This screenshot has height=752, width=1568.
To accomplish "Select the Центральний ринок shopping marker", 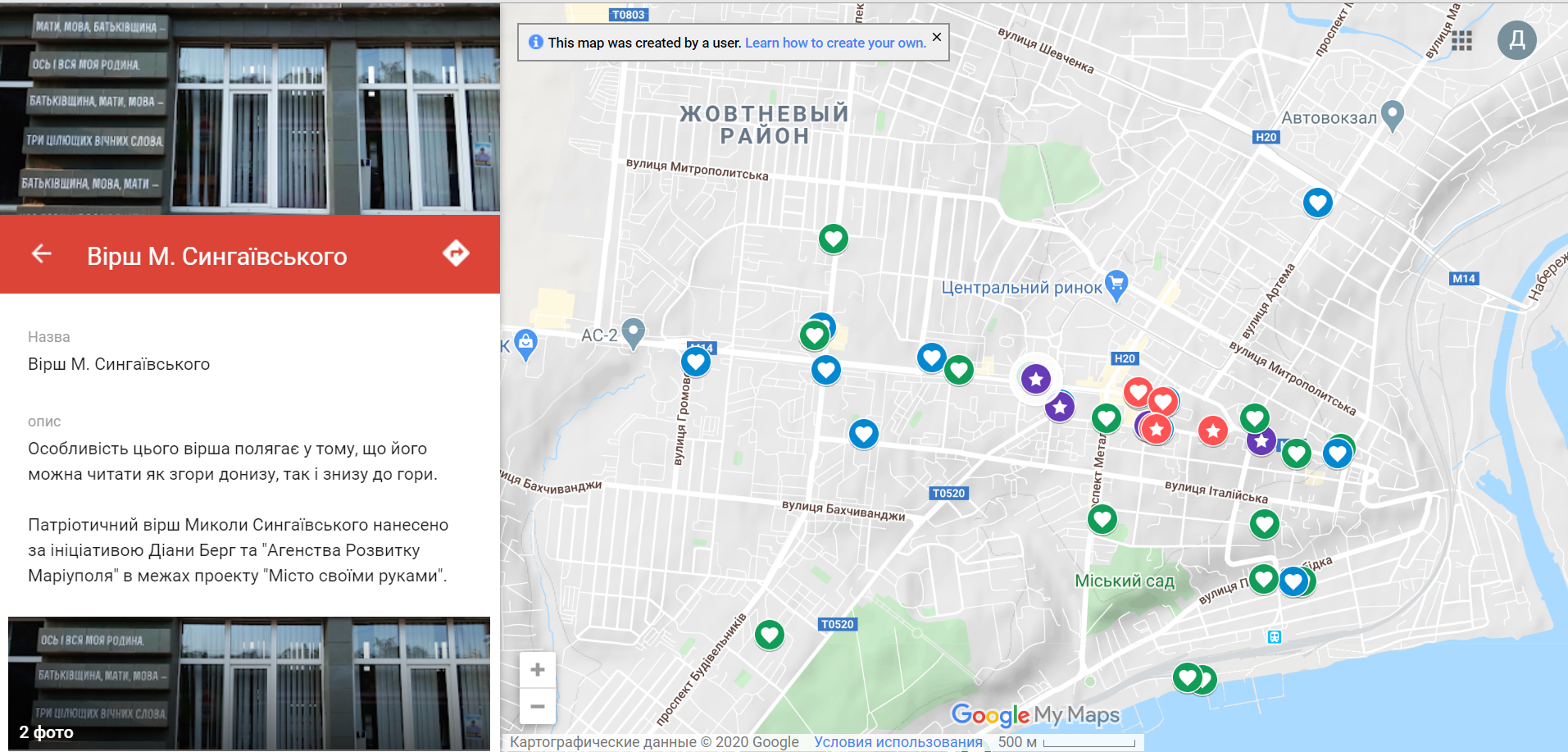I will 1116,285.
